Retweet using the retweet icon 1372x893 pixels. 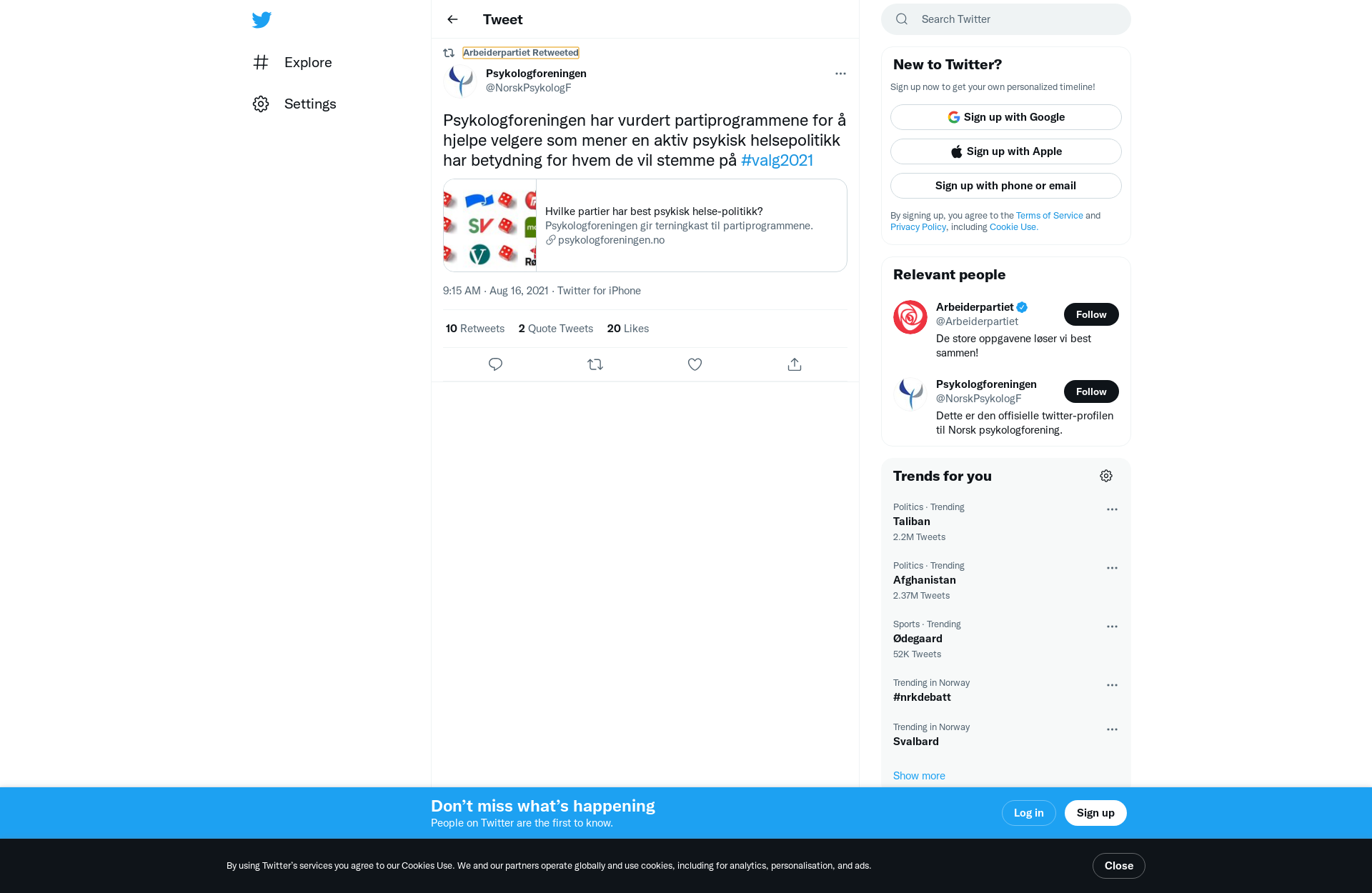click(595, 364)
